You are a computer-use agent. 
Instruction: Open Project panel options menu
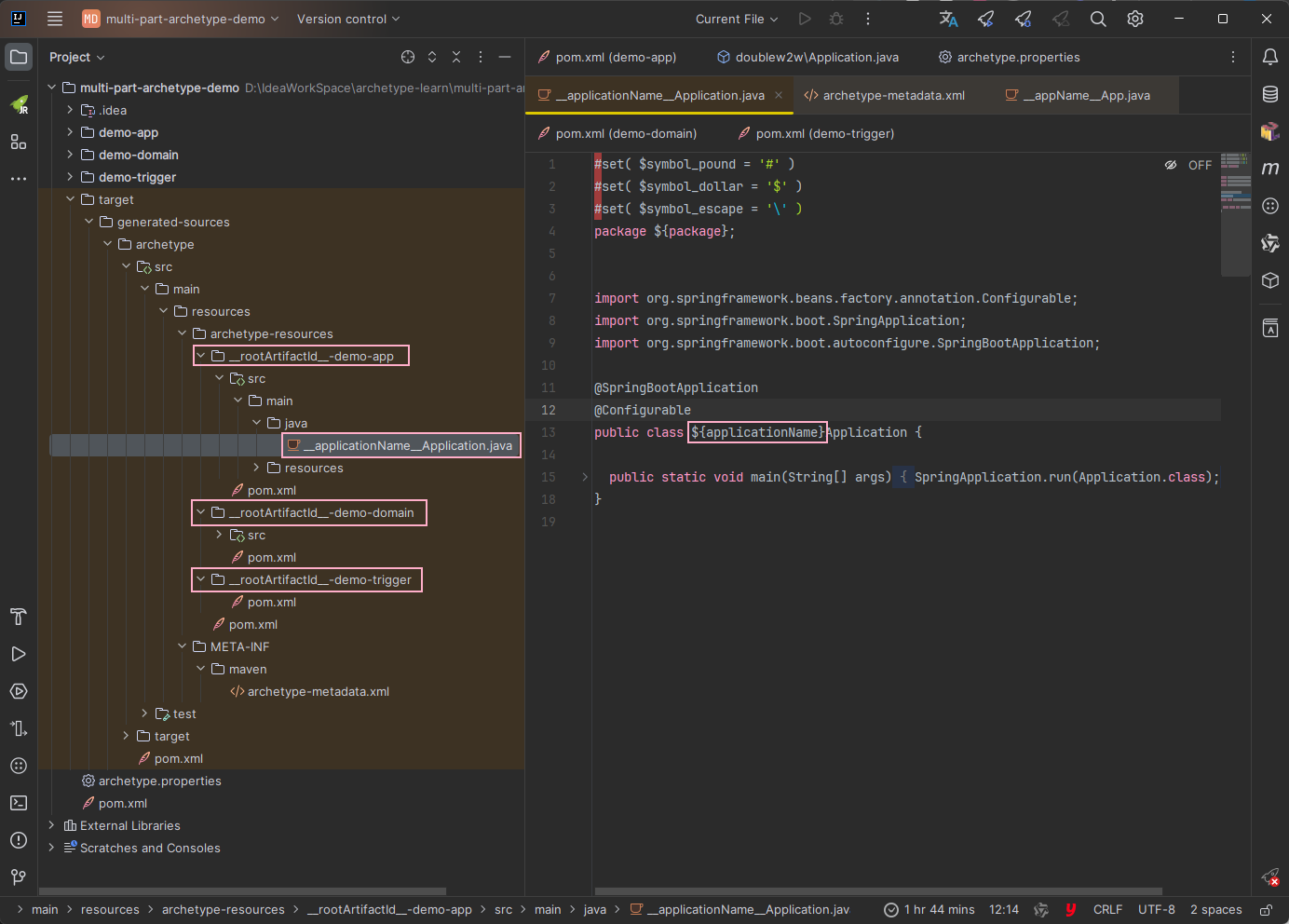[481, 57]
